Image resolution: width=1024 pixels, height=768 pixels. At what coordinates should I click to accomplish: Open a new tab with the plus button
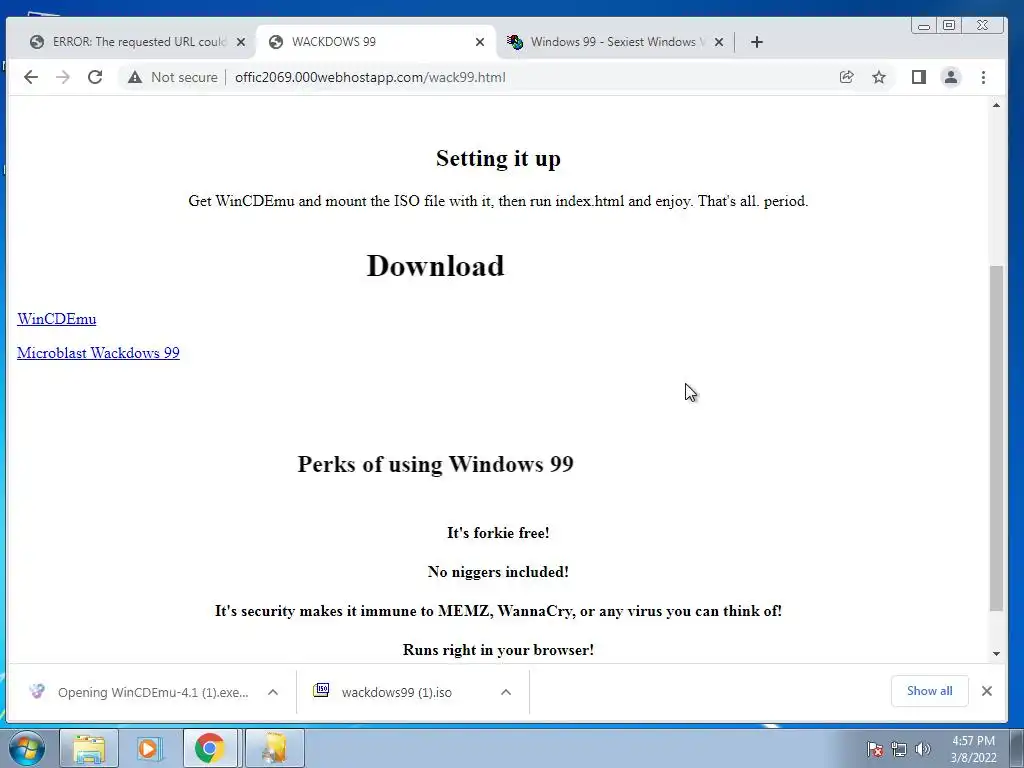click(x=757, y=42)
